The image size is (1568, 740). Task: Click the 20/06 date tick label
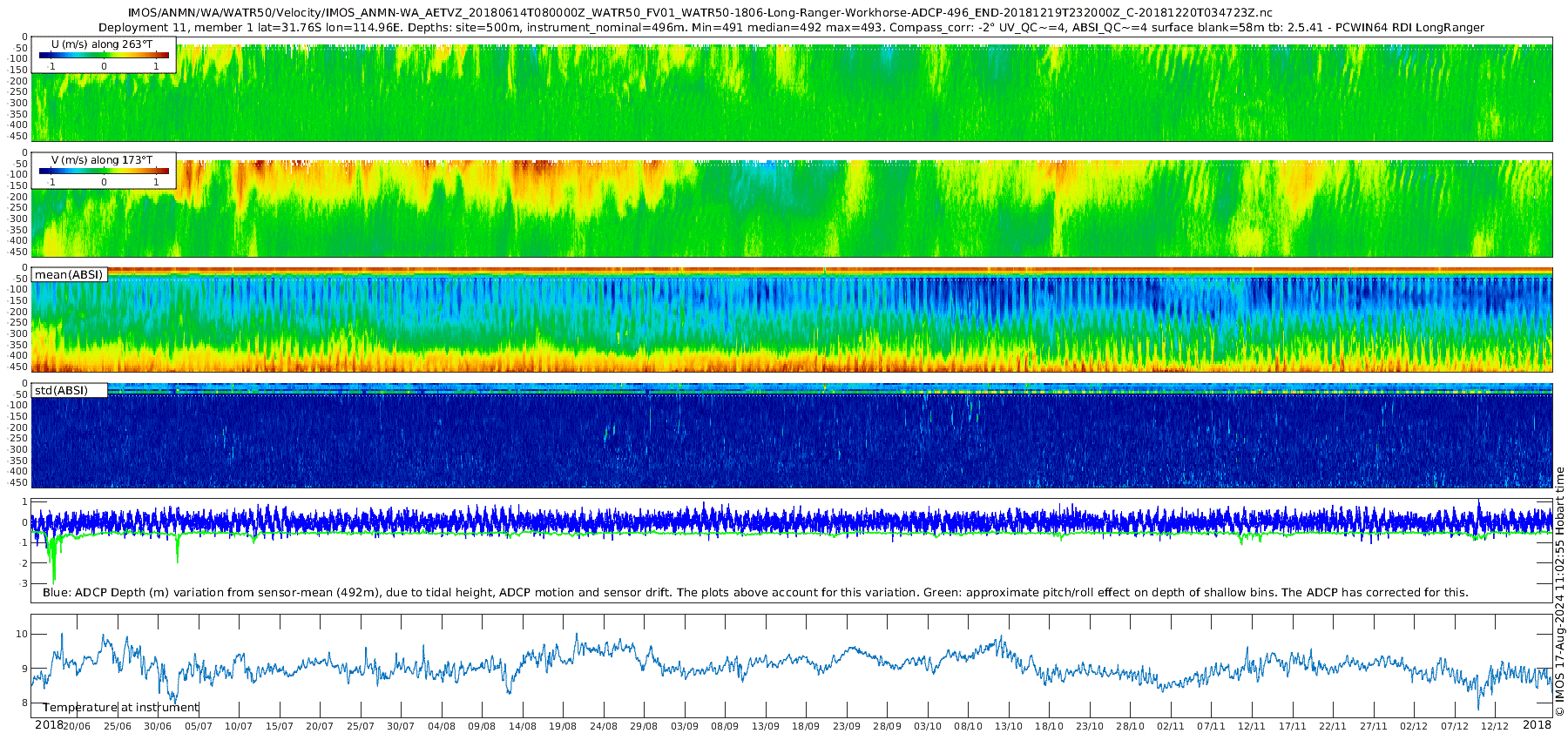(x=77, y=726)
